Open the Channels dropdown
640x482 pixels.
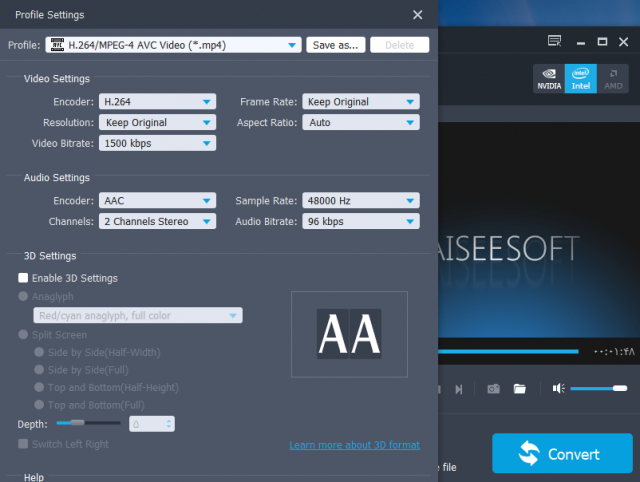[158, 221]
